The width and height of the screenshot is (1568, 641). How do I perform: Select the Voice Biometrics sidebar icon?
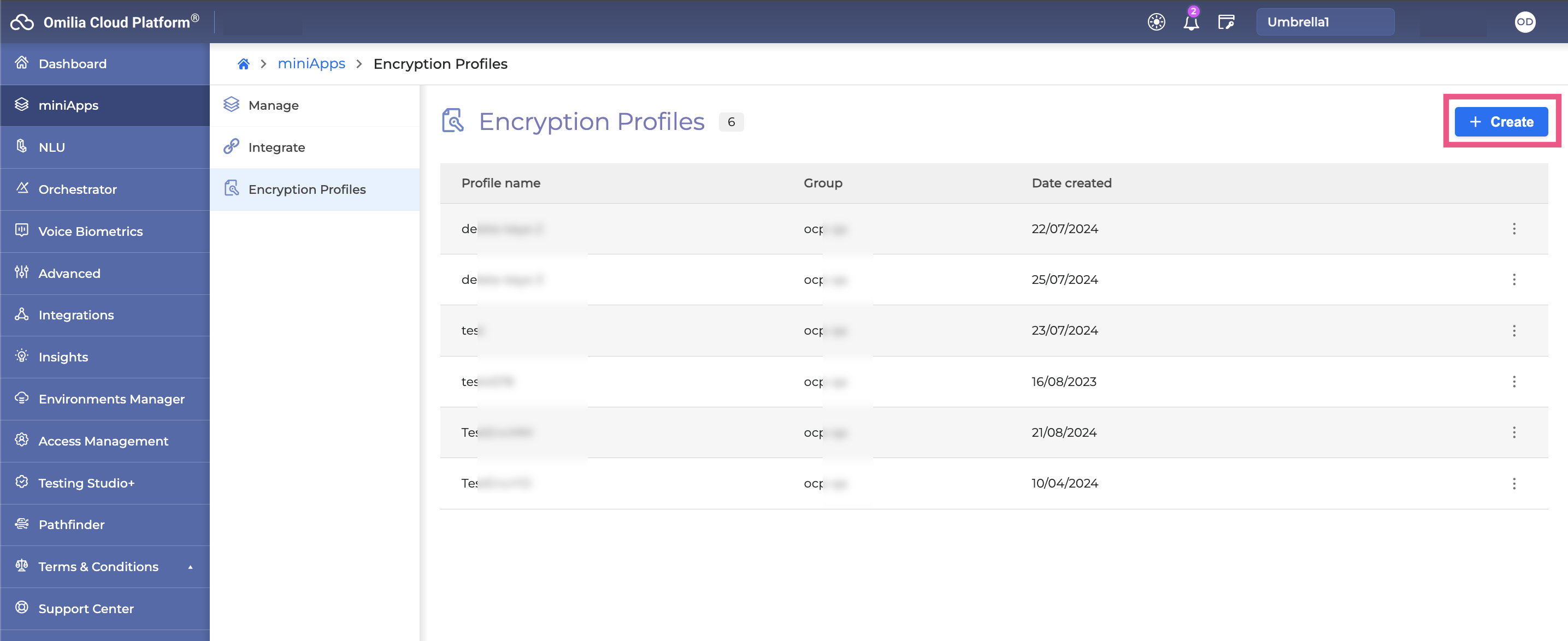pos(22,231)
